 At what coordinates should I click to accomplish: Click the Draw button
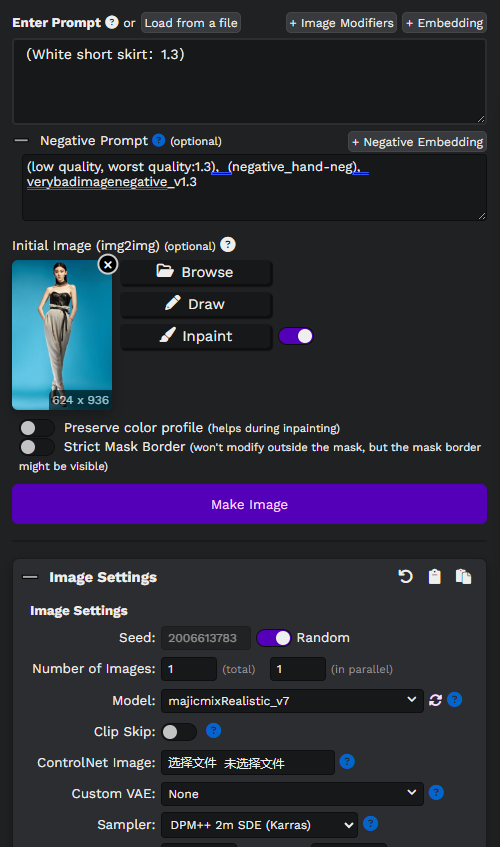pyautogui.click(x=196, y=304)
